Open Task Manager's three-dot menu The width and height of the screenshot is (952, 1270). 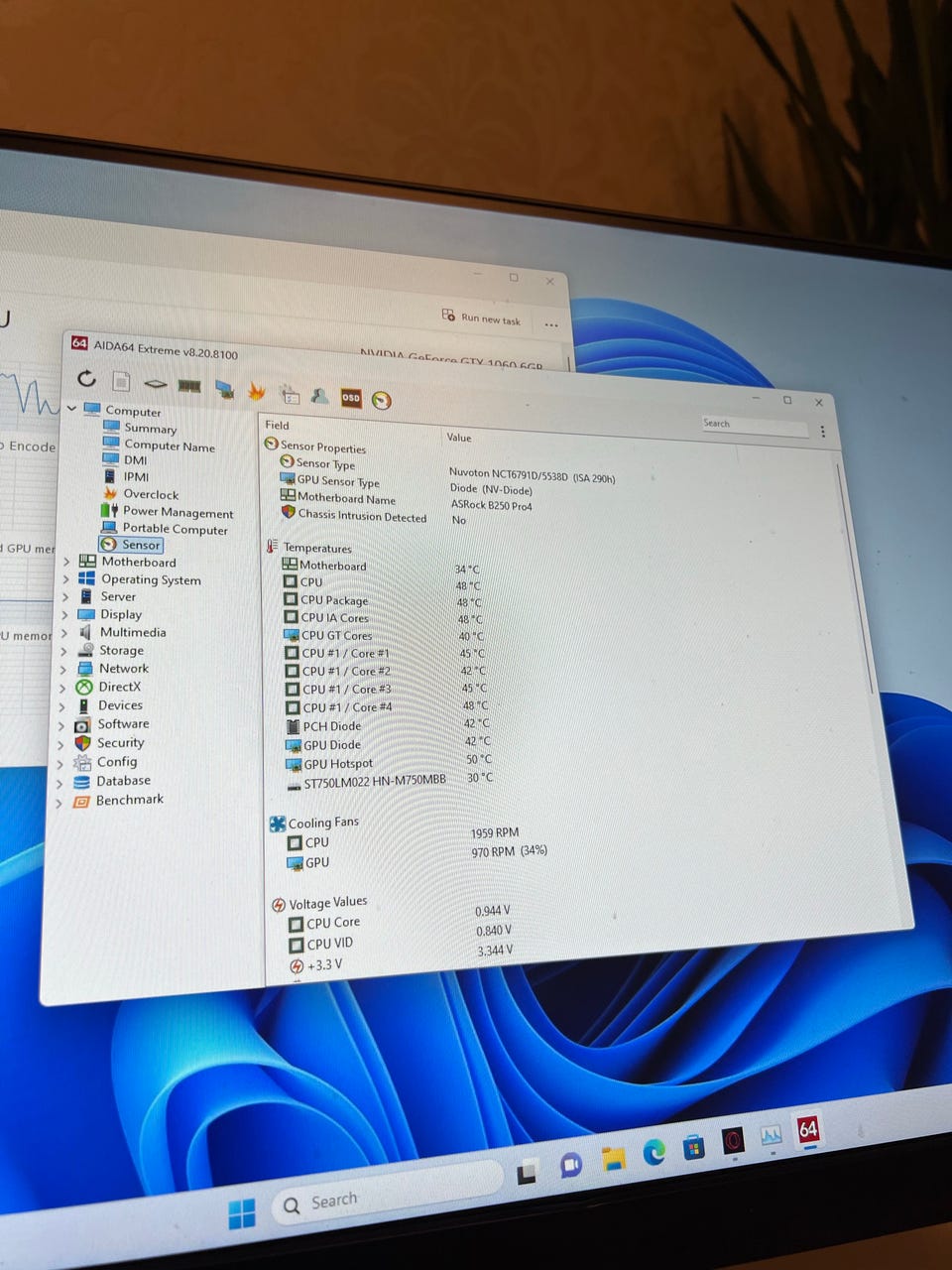(x=551, y=324)
